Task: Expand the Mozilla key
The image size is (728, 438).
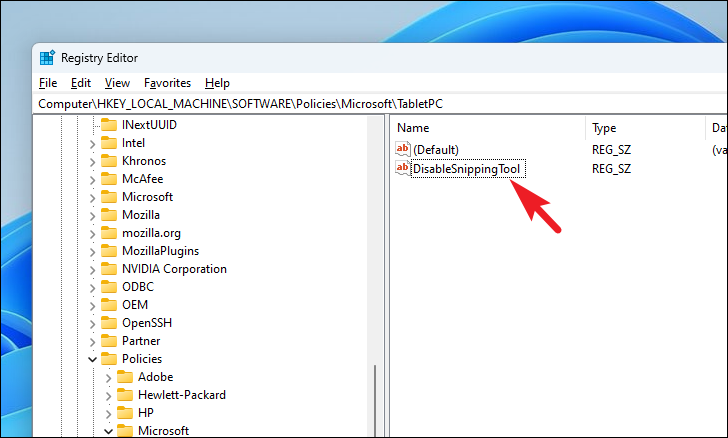Action: pyautogui.click(x=92, y=216)
